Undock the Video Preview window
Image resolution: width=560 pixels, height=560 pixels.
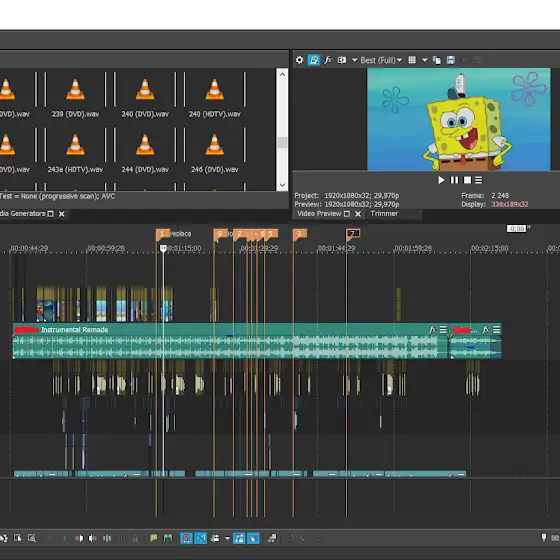[x=346, y=214]
